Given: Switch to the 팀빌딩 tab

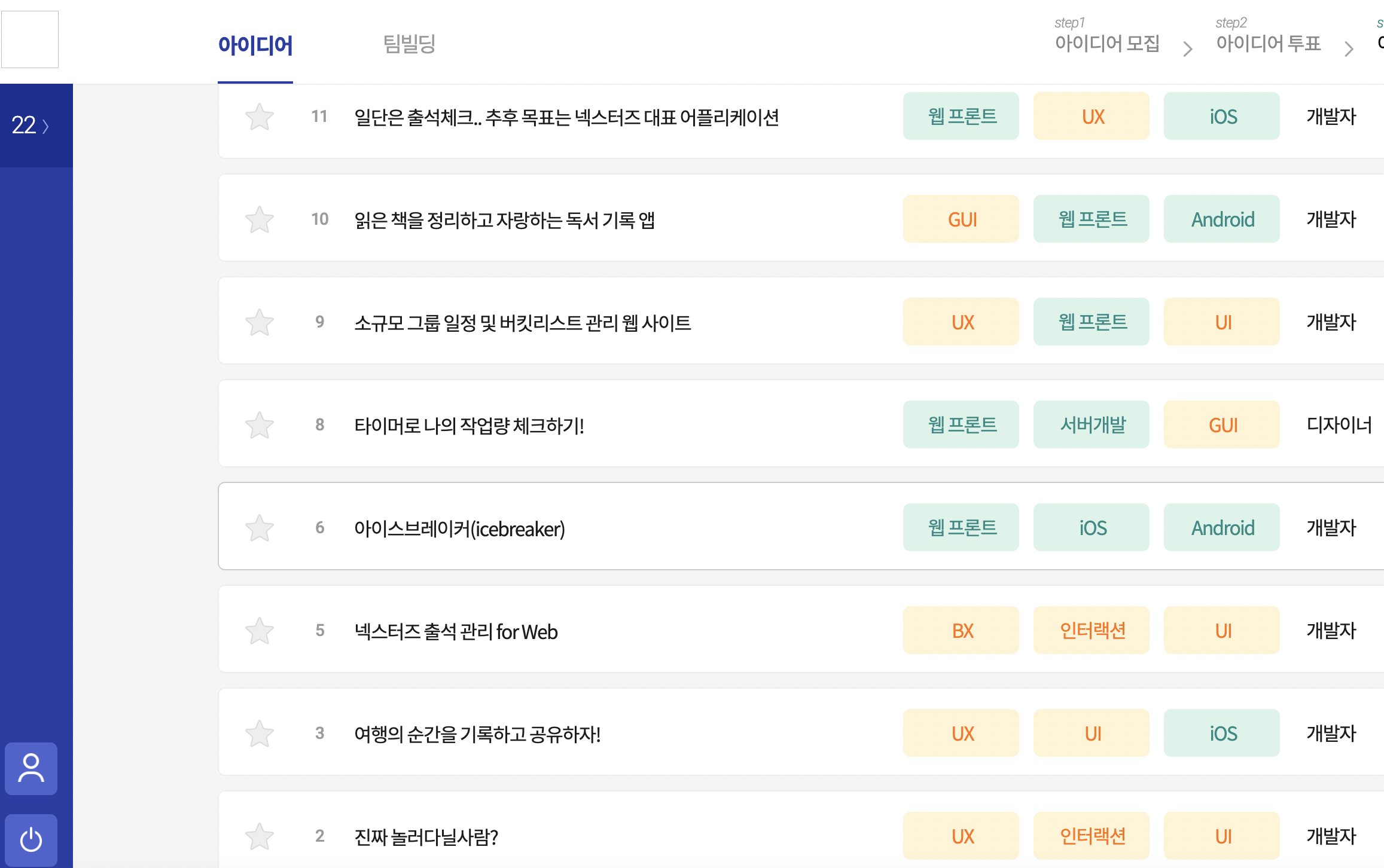Looking at the screenshot, I should pyautogui.click(x=409, y=44).
